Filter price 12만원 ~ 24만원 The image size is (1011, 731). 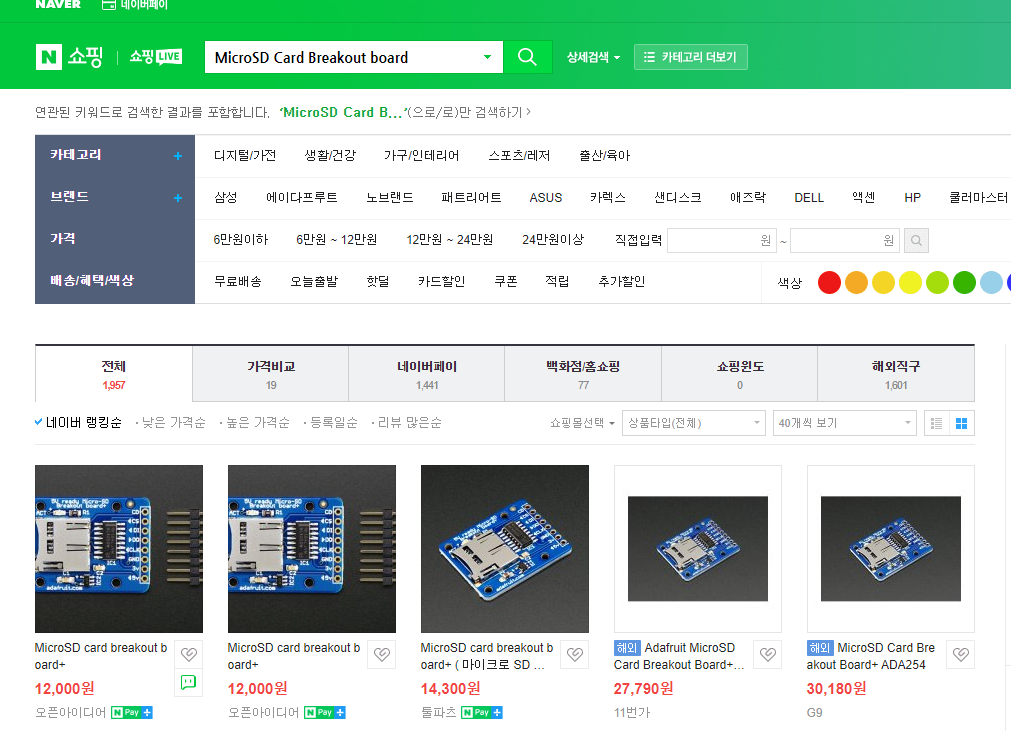click(449, 240)
